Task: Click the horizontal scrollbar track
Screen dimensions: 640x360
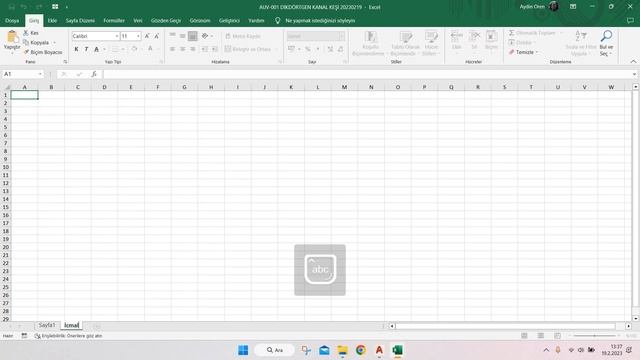Action: coord(505,326)
